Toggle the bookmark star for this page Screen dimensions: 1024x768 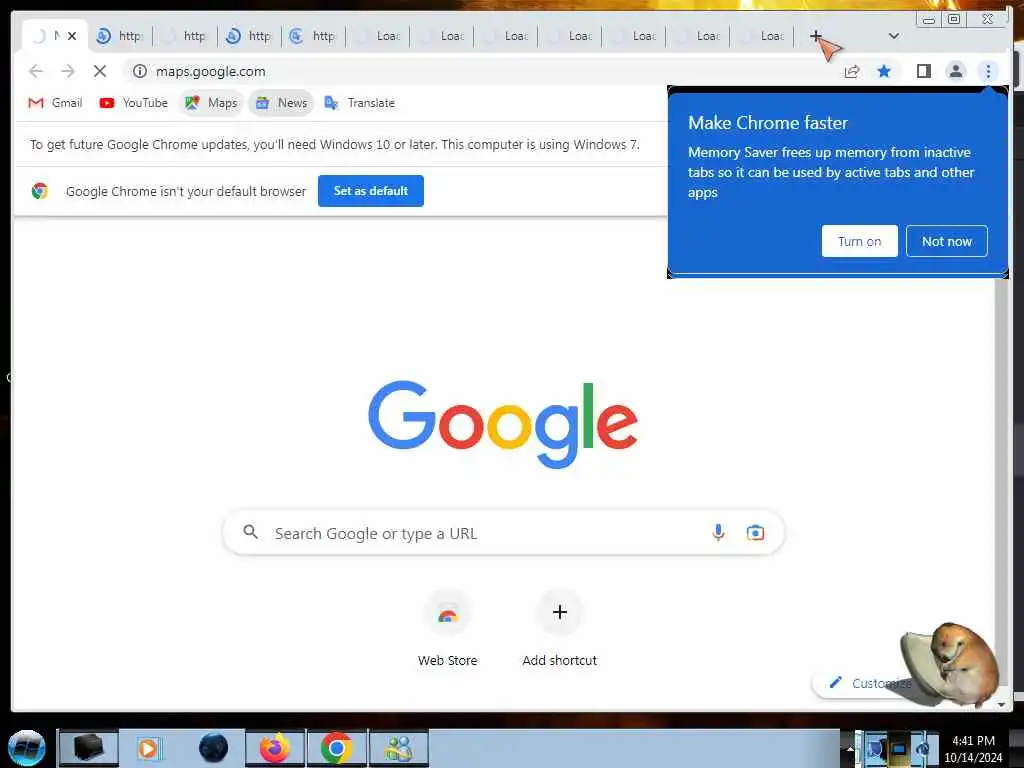(x=884, y=71)
